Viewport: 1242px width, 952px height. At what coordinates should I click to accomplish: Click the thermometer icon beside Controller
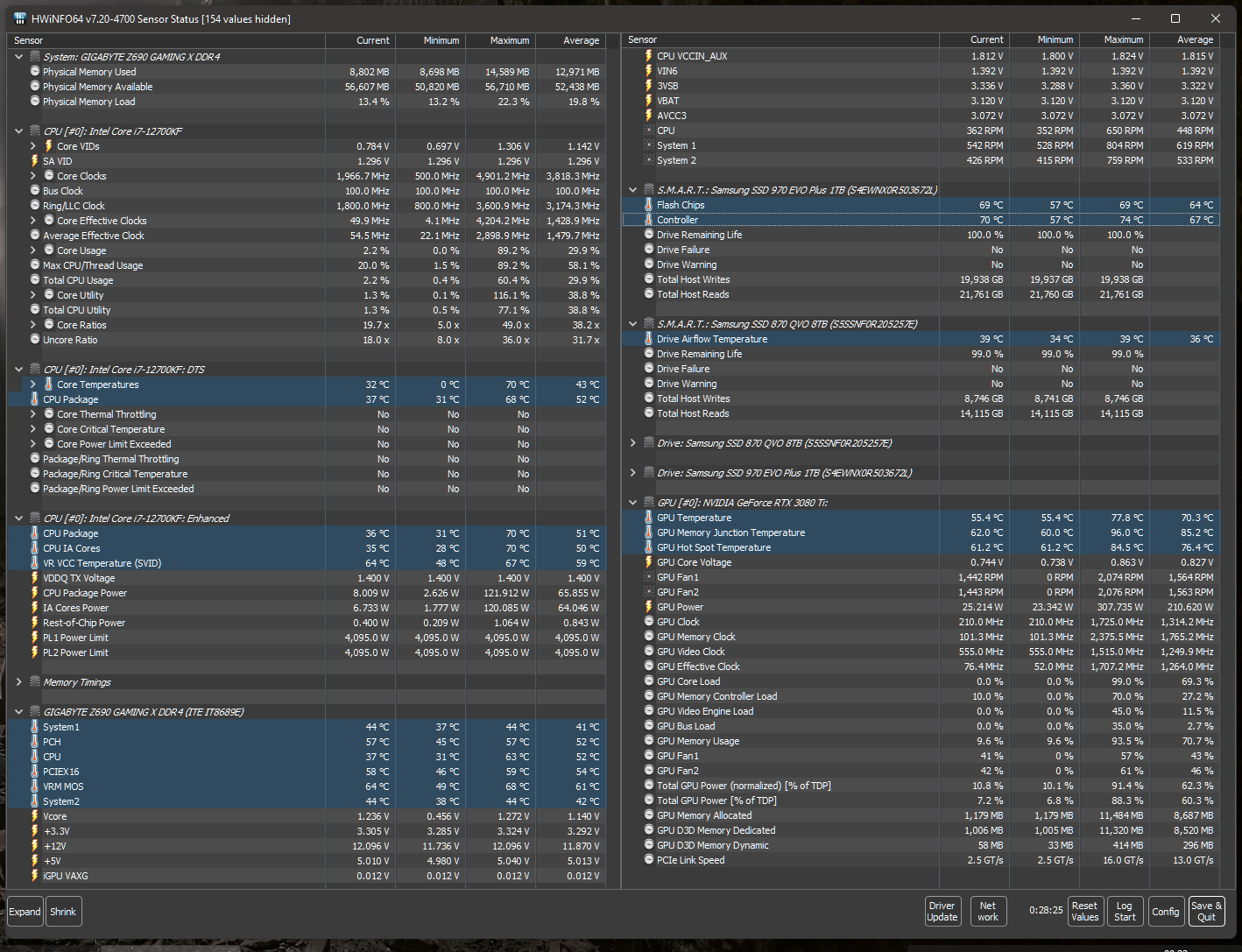pos(649,220)
